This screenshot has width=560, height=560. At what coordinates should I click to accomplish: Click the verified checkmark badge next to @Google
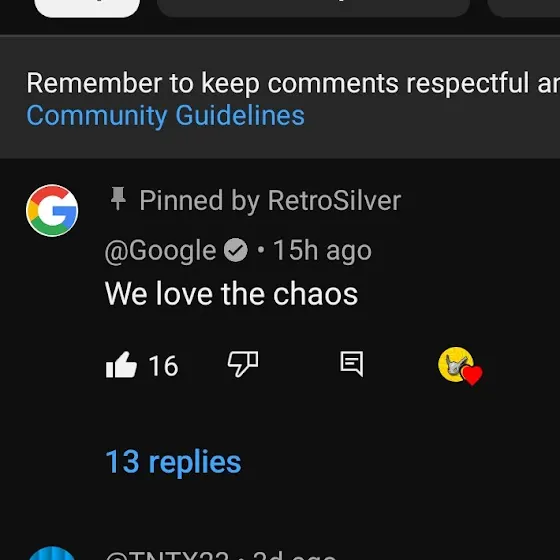[236, 250]
